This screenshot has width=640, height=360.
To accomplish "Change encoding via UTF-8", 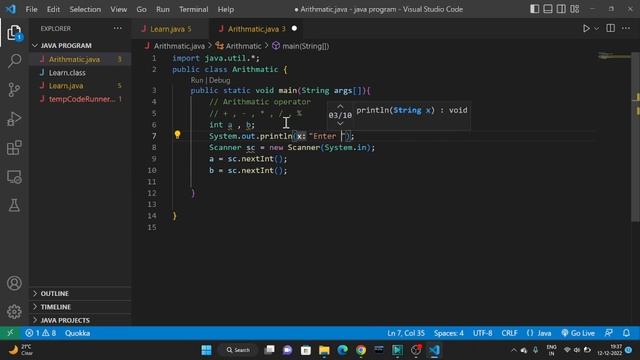I will (482, 333).
